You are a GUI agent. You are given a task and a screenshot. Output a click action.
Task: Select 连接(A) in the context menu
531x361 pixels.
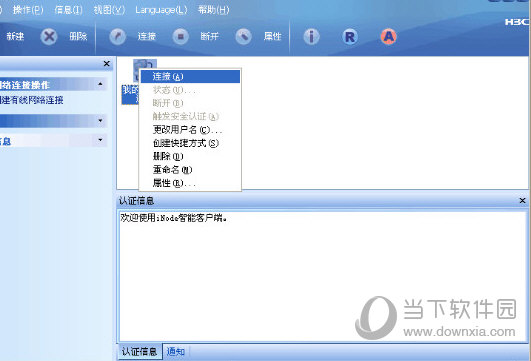tap(190, 77)
